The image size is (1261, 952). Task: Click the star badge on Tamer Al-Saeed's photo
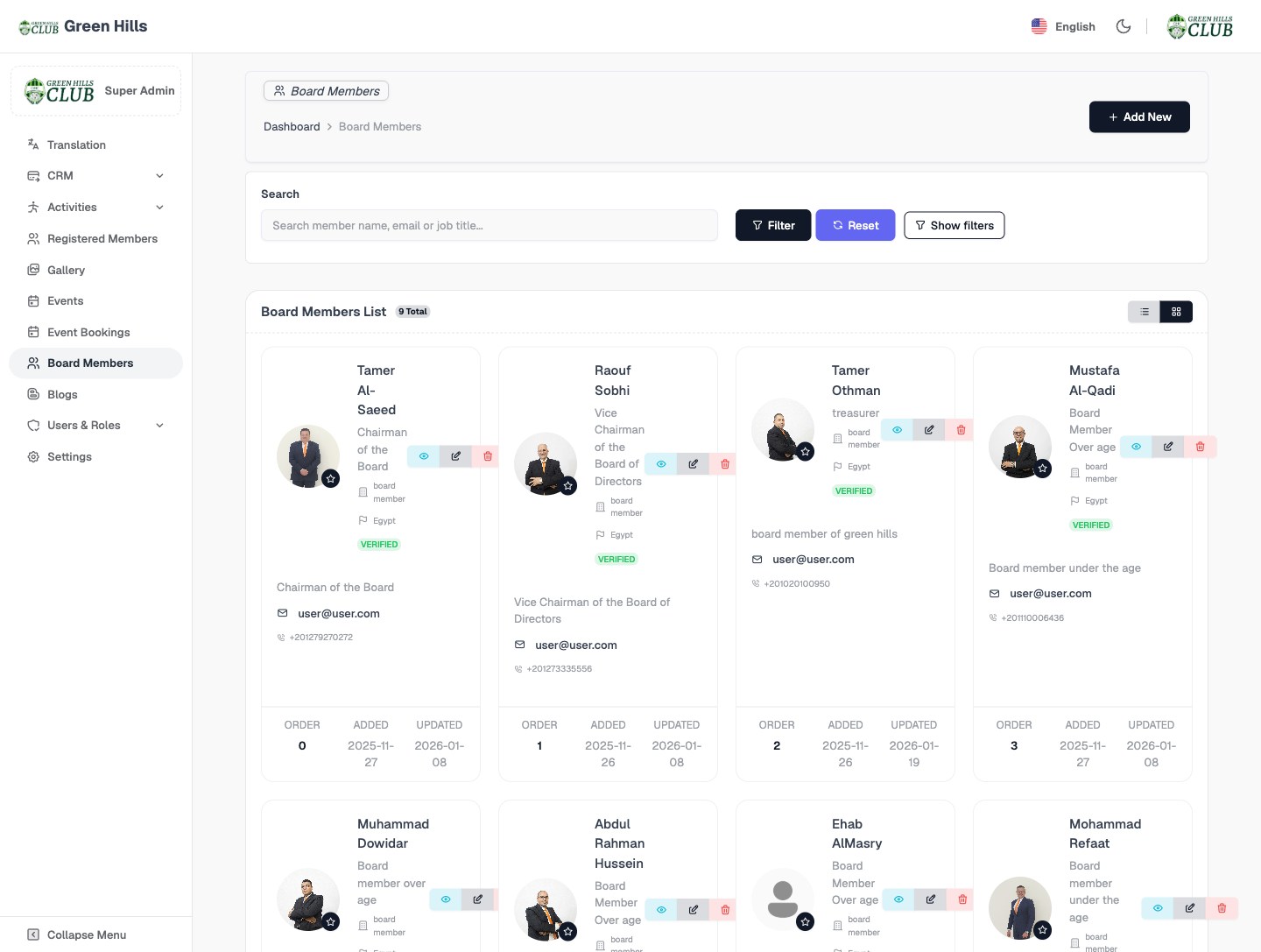[x=330, y=479]
